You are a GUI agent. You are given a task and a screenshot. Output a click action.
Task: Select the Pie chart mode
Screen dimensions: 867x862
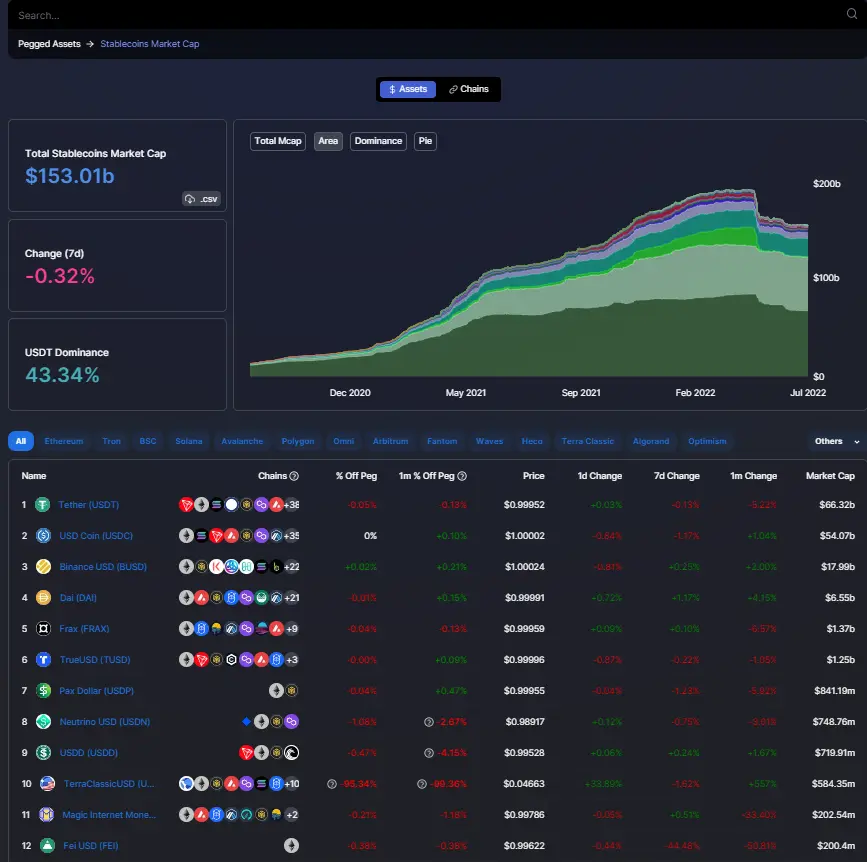tap(425, 141)
